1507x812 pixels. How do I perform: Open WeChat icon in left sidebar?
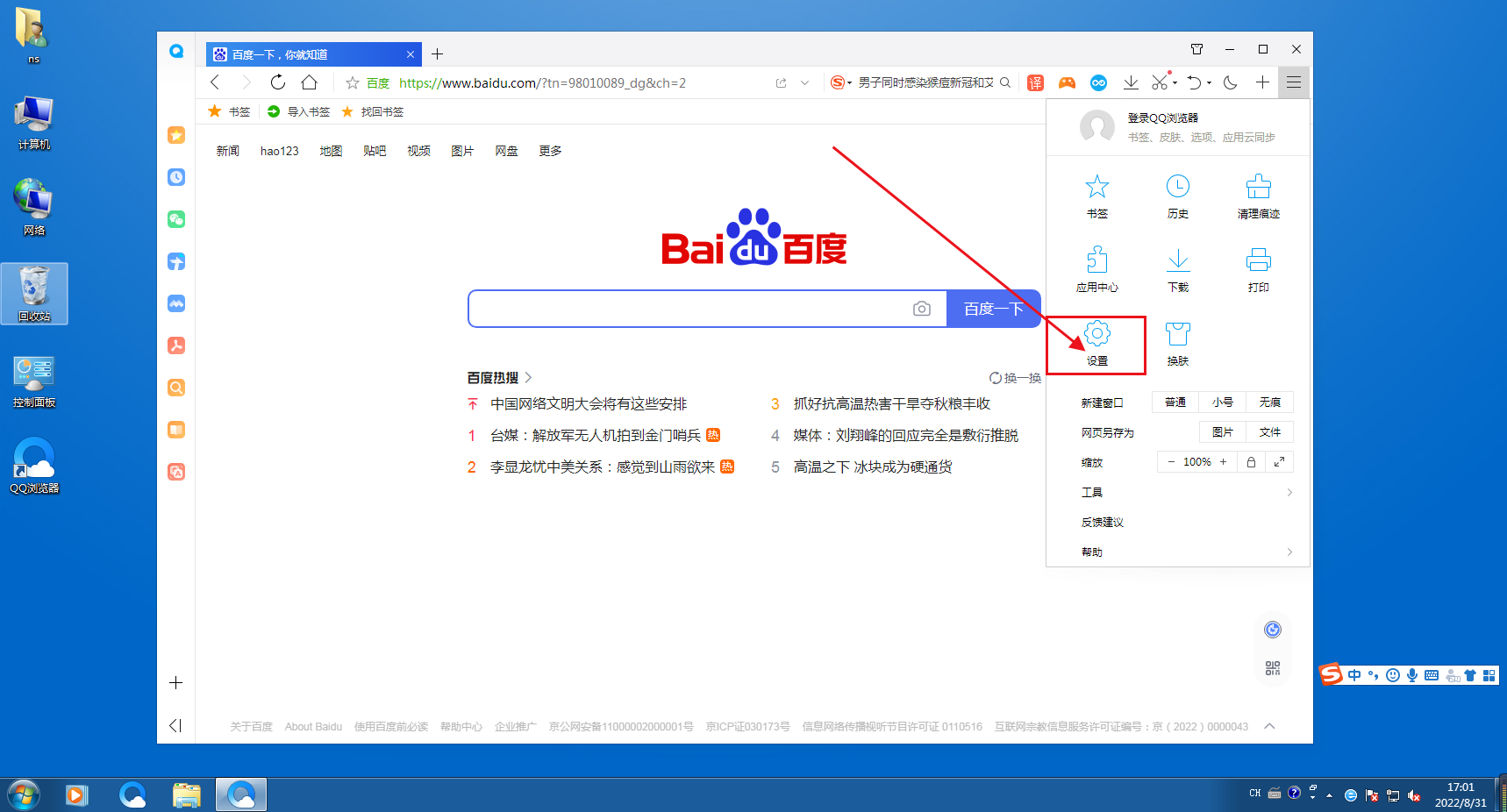tap(176, 219)
